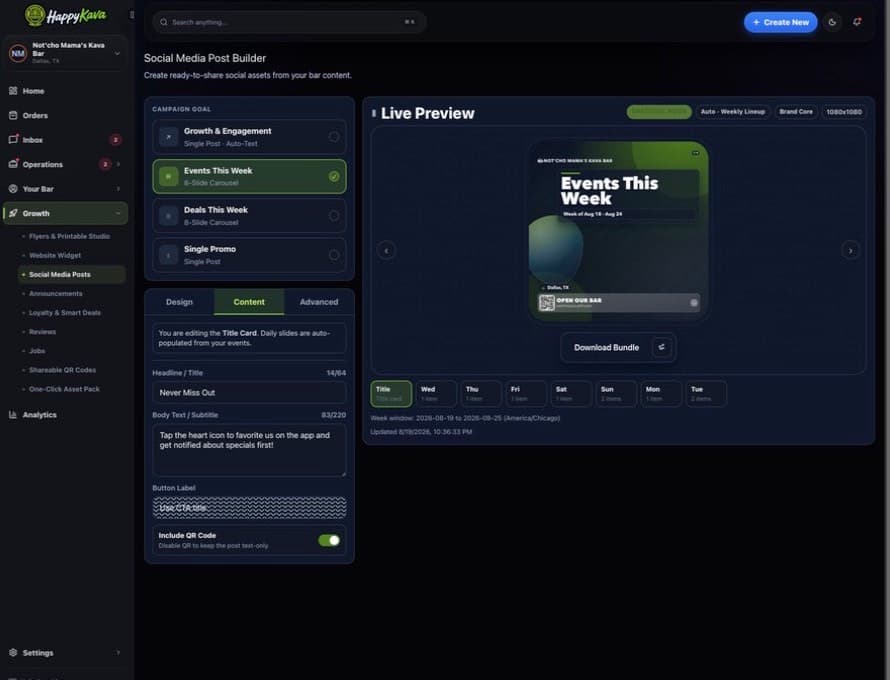
Task: Select the Growth & Engagement radio button
Action: point(334,137)
